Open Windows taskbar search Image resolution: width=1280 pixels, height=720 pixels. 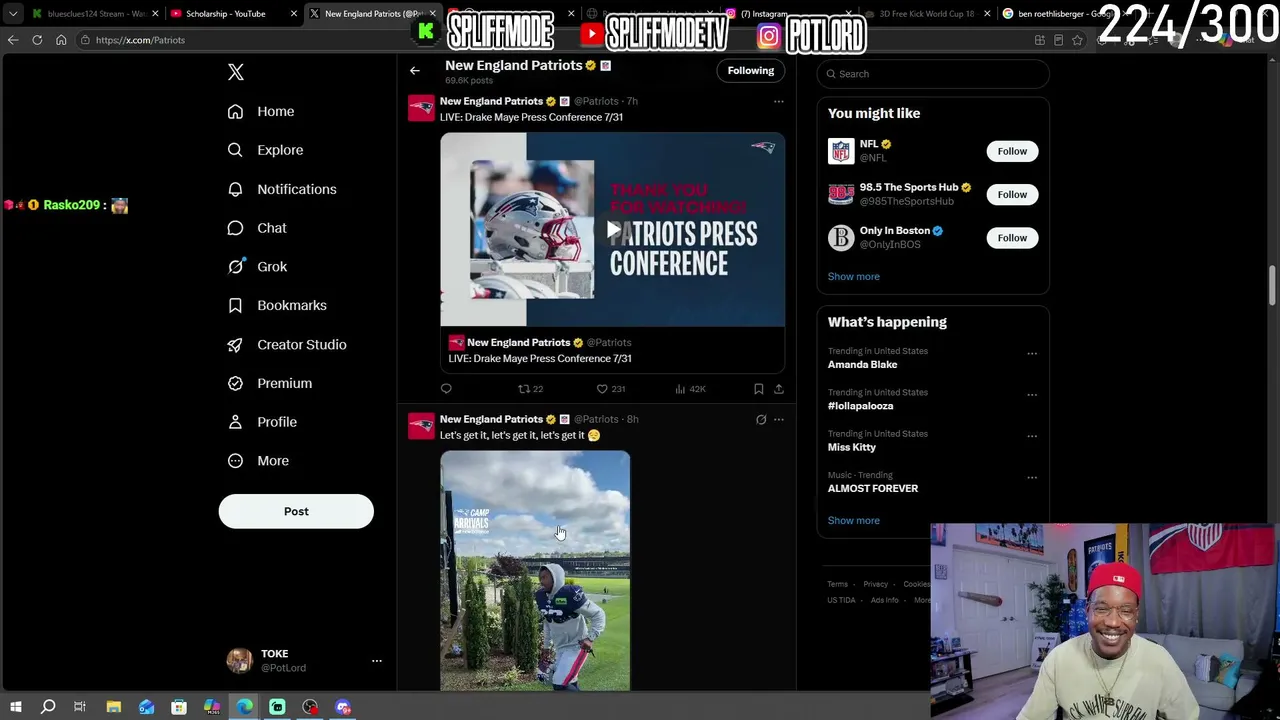pos(47,707)
